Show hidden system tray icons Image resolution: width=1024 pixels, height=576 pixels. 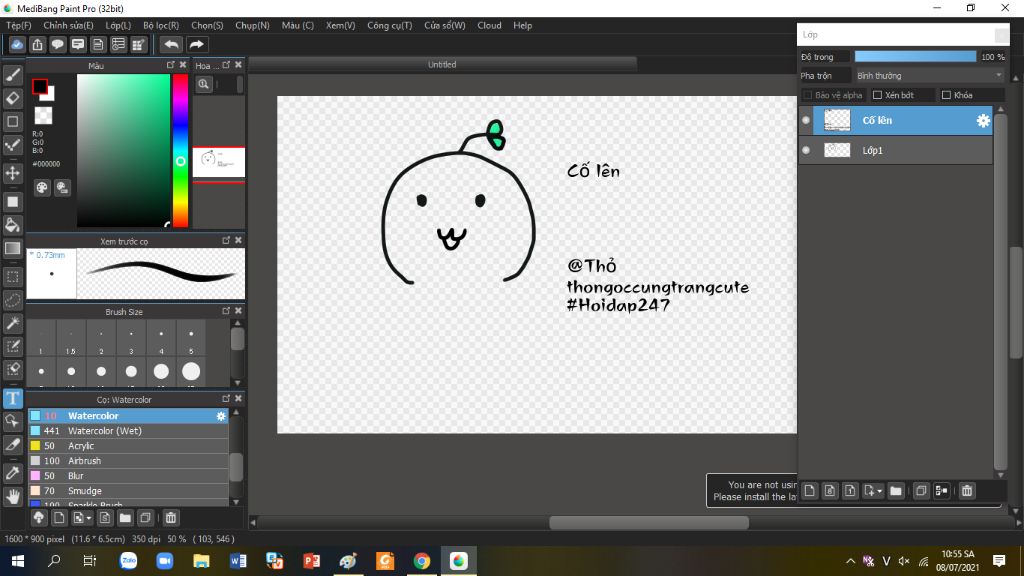pos(850,561)
